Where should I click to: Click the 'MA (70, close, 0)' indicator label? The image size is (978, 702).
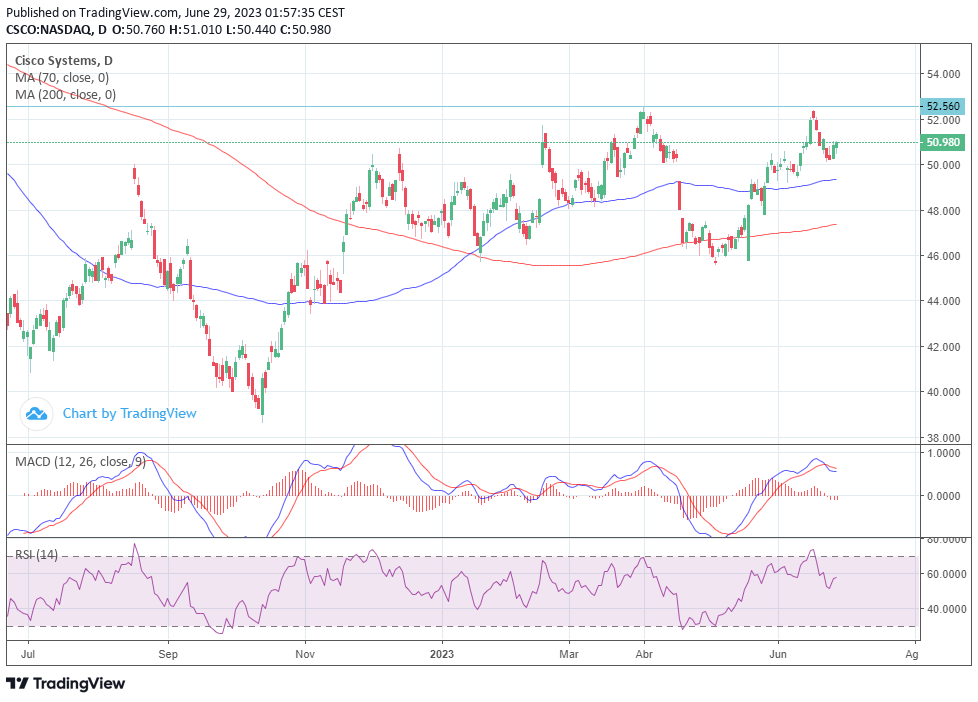[x=62, y=77]
